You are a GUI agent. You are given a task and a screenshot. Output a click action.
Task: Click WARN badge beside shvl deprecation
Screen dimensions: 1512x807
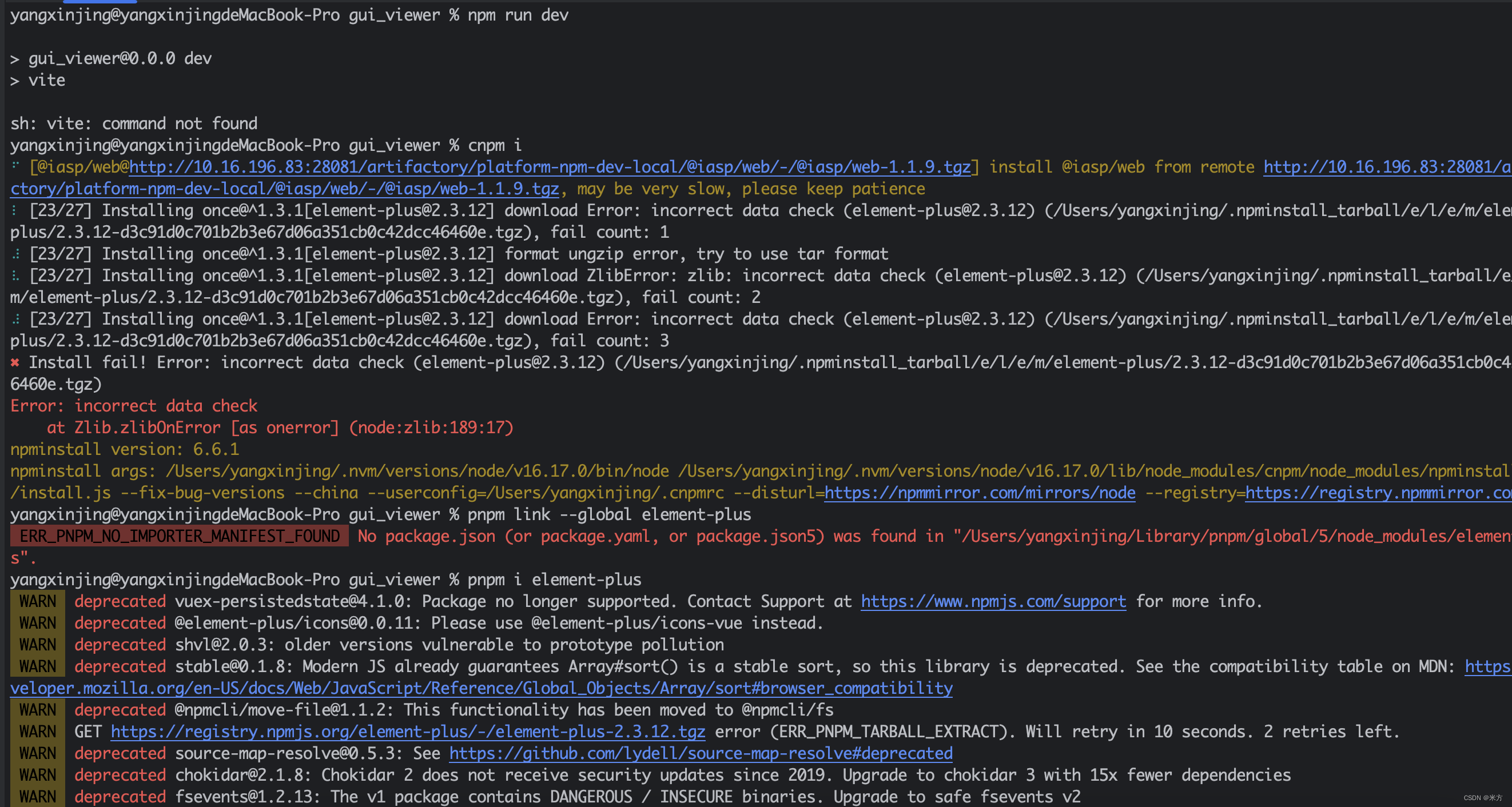pos(38,645)
